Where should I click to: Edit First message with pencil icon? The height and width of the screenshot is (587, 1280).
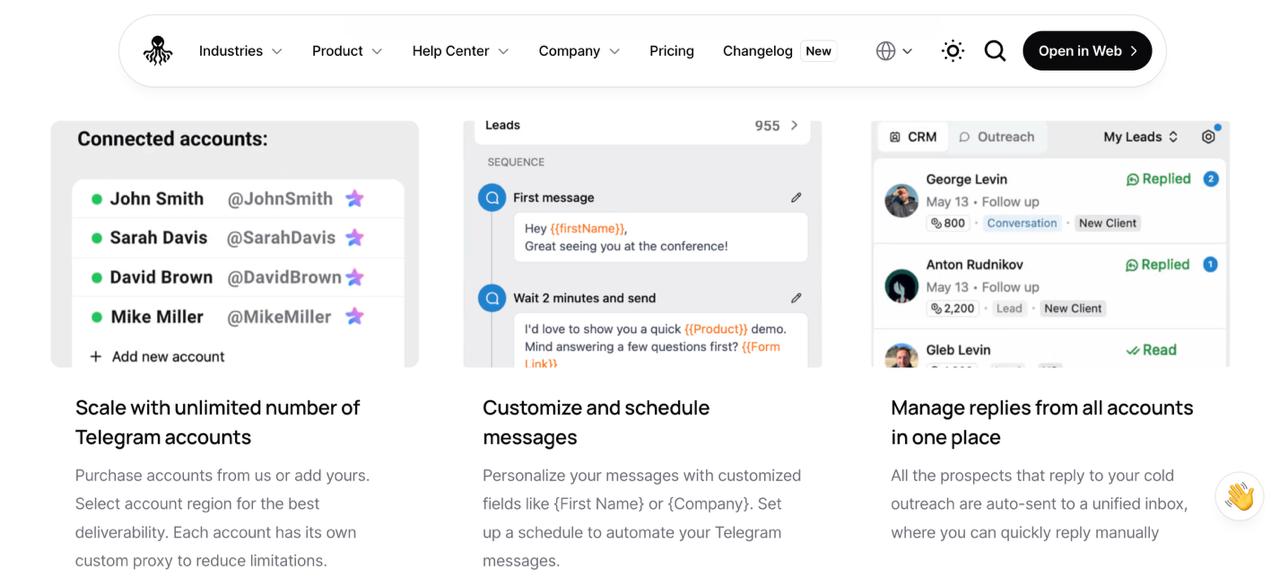796,198
